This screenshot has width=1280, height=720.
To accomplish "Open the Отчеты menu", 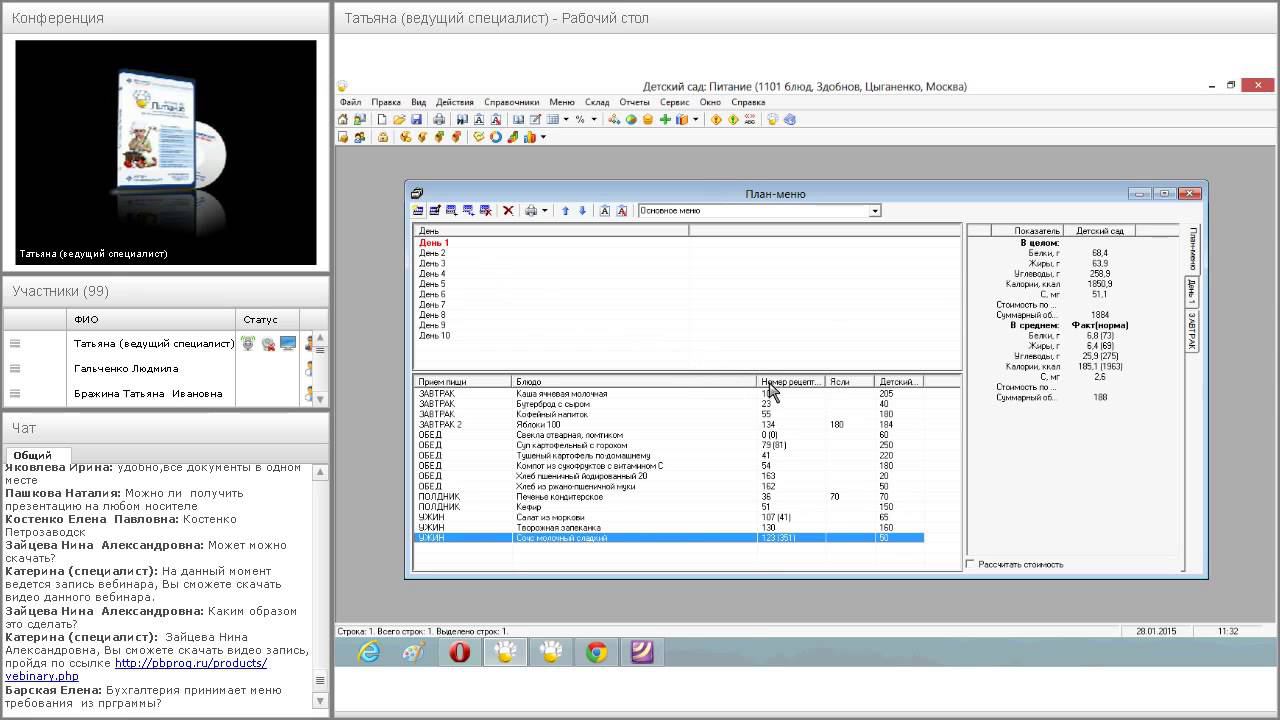I will pos(634,102).
